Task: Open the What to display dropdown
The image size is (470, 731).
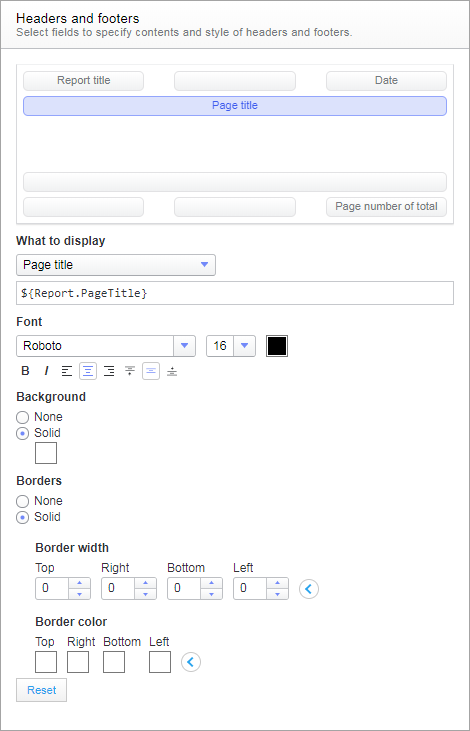Action: point(116,265)
